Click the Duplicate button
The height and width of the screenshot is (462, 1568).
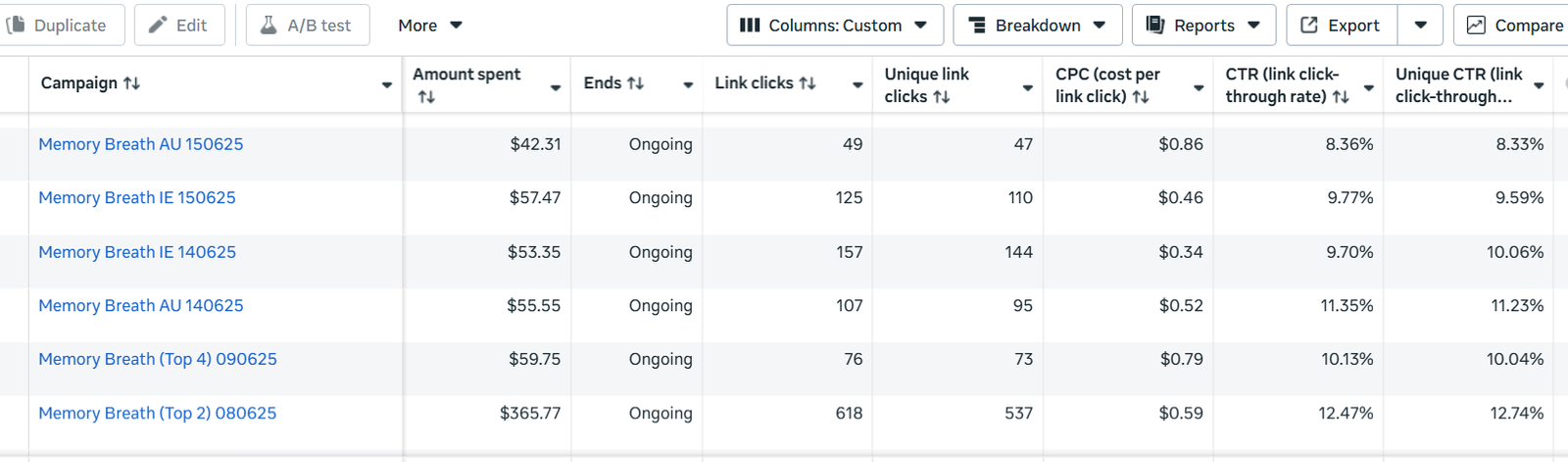(x=59, y=26)
